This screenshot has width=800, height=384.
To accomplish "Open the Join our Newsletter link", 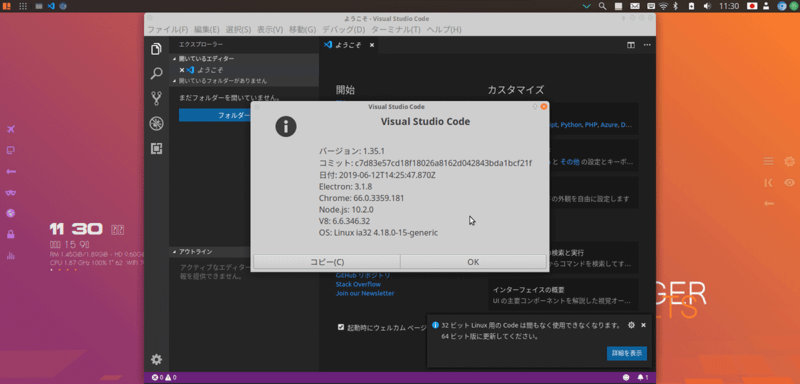I will [x=365, y=293].
